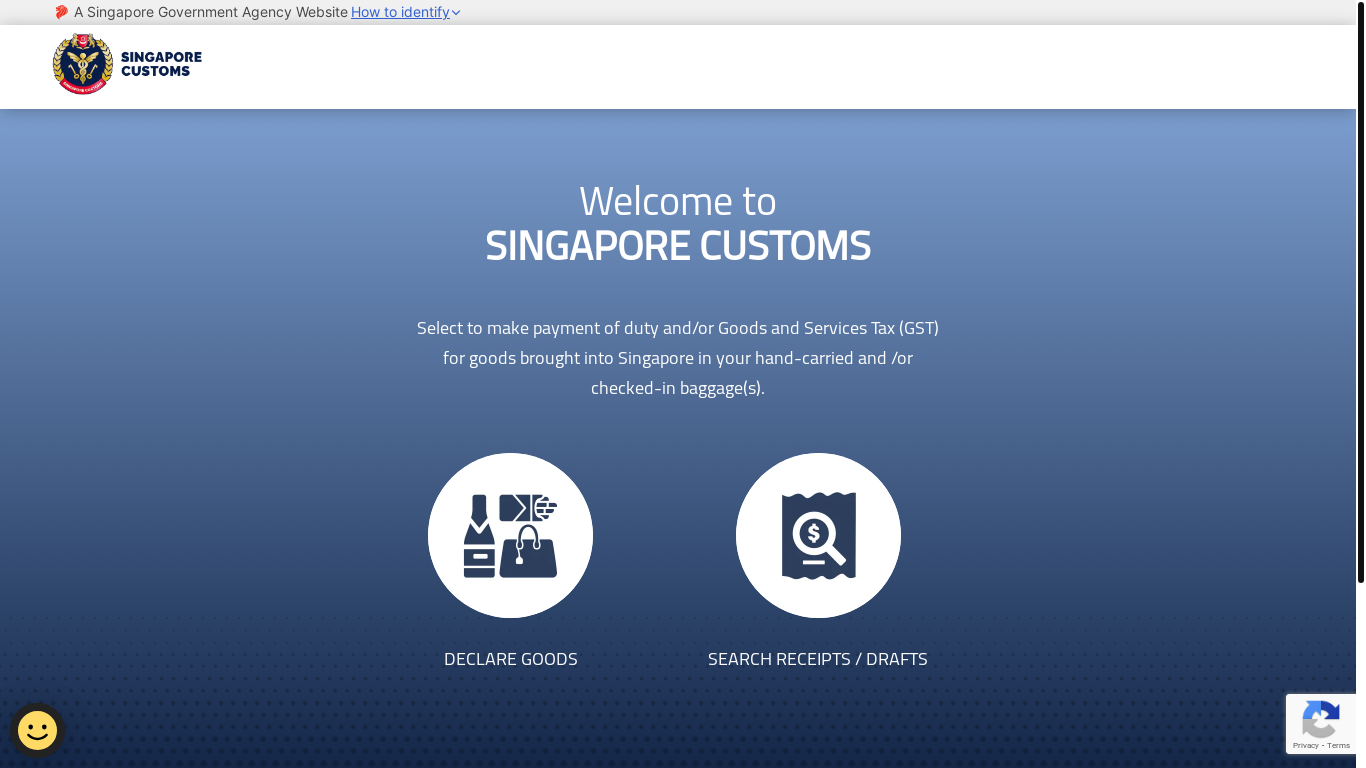Click the bold SINGAPORE CUSTOMS main heading
This screenshot has width=1366, height=768.
pos(677,246)
